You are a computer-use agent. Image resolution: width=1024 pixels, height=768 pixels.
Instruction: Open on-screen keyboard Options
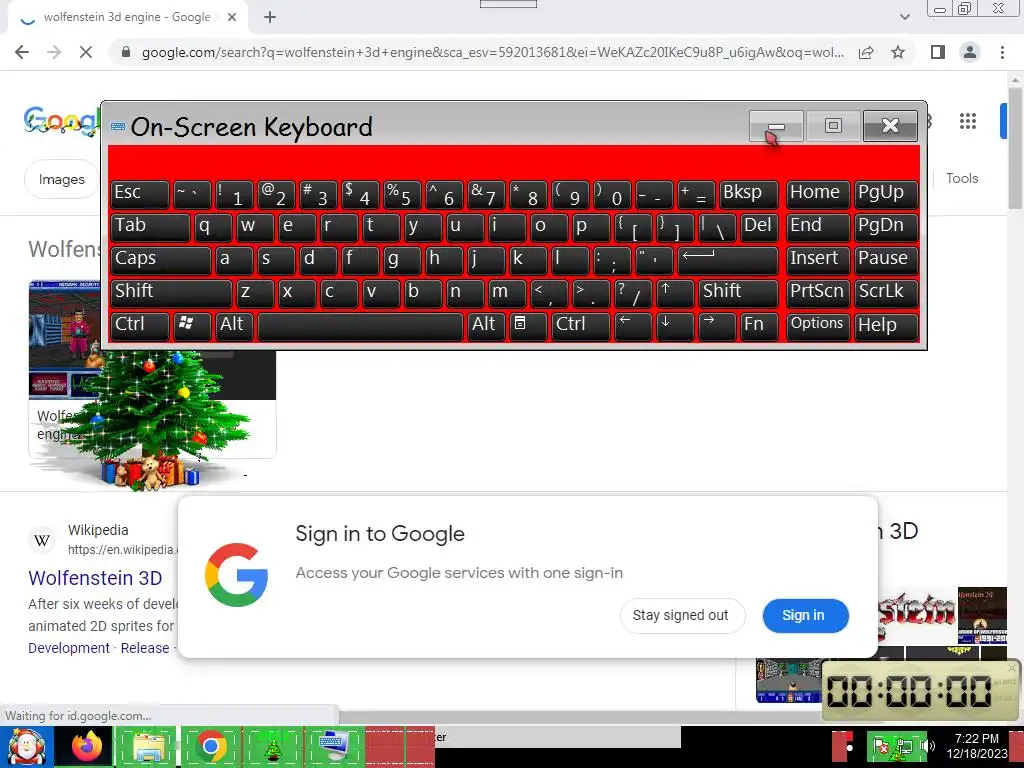818,325
